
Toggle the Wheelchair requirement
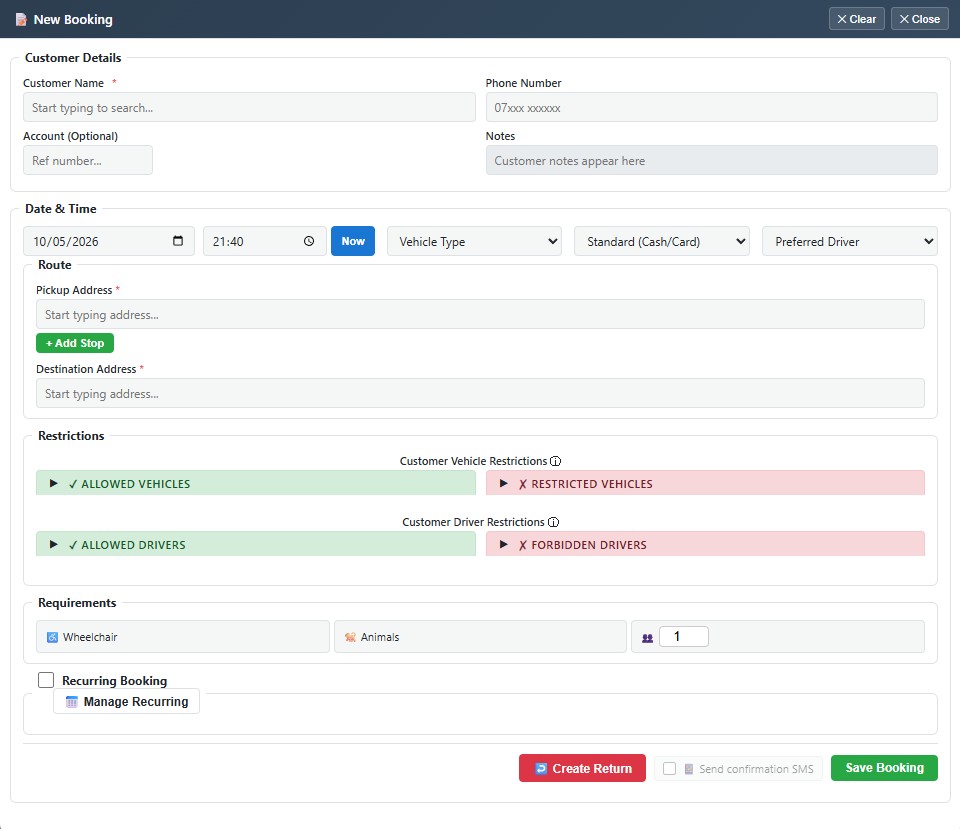(x=182, y=637)
